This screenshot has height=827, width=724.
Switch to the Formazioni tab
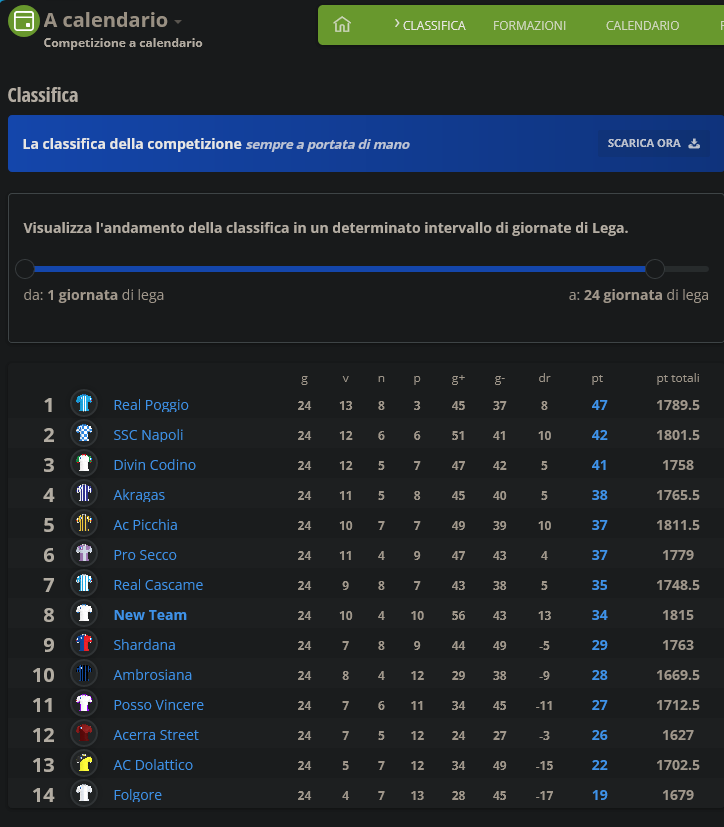529,25
